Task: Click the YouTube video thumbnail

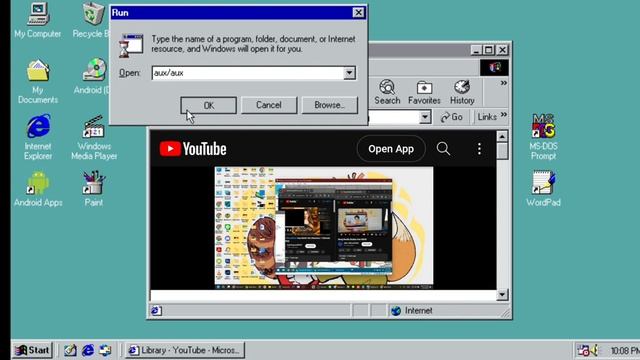Action: tap(324, 228)
